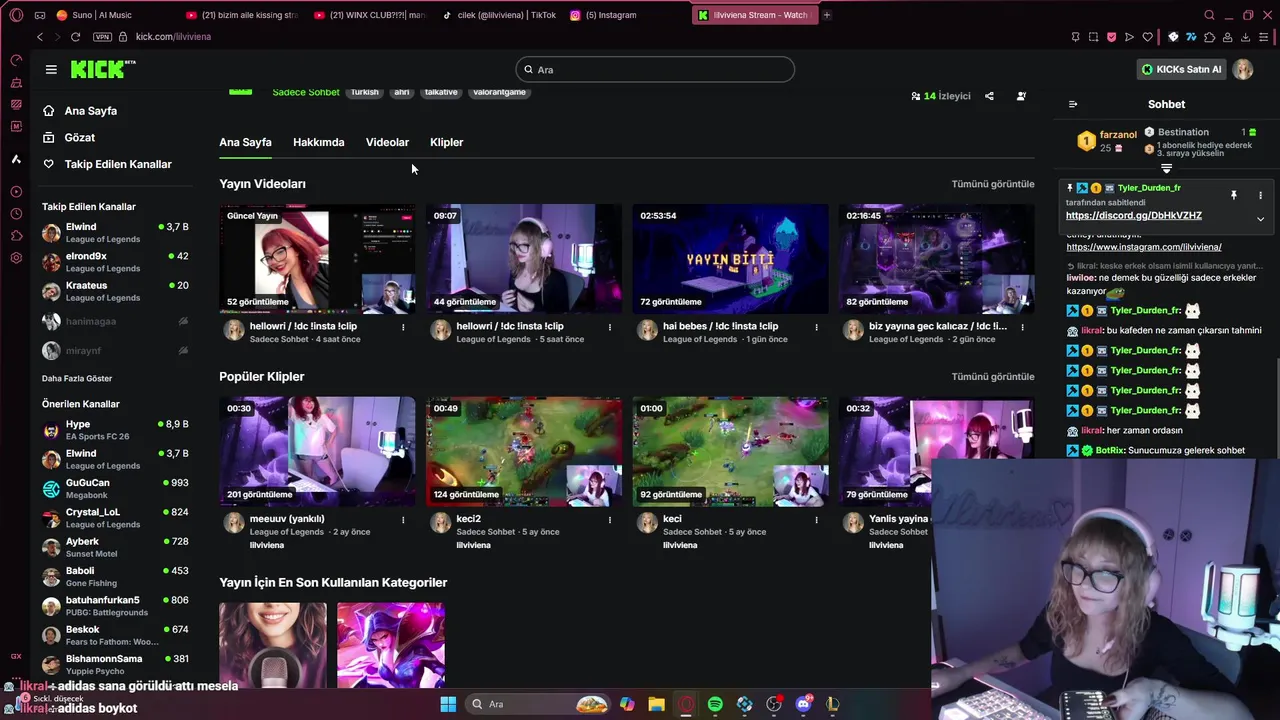The width and height of the screenshot is (1280, 720).
Task: Open pinned message three-dot options
Action: click(1260, 195)
